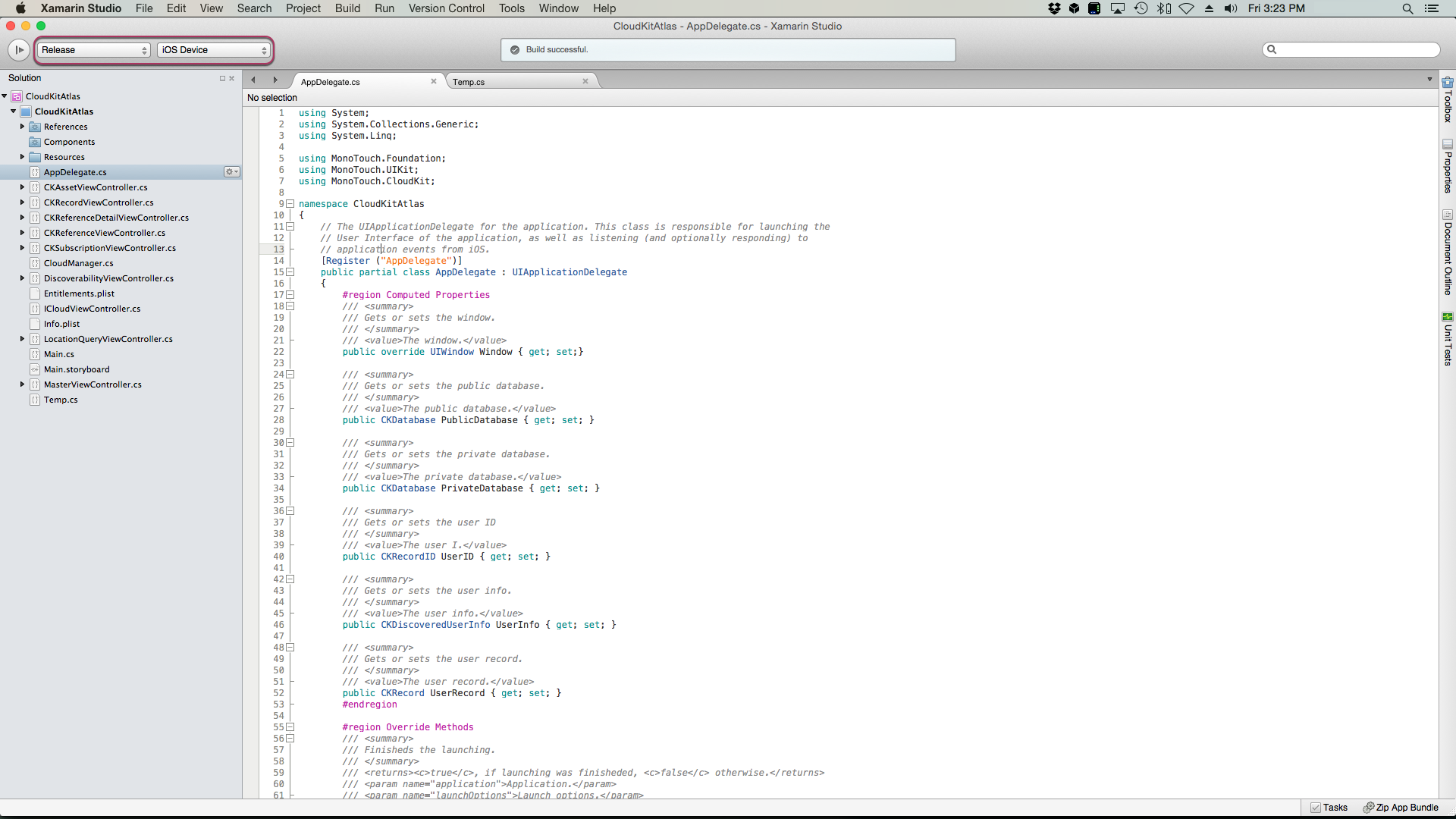Click the Dropbox icon in the menu bar

1054,8
